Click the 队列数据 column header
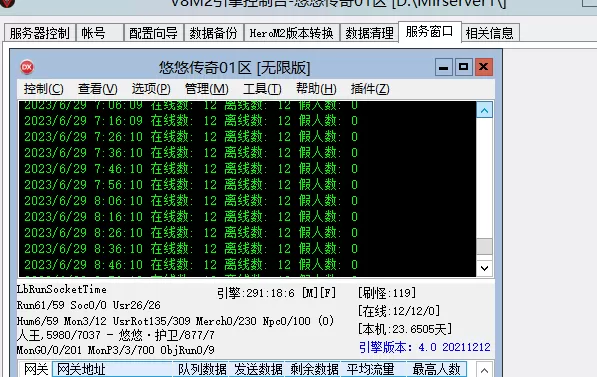The image size is (597, 377). pyautogui.click(x=201, y=369)
